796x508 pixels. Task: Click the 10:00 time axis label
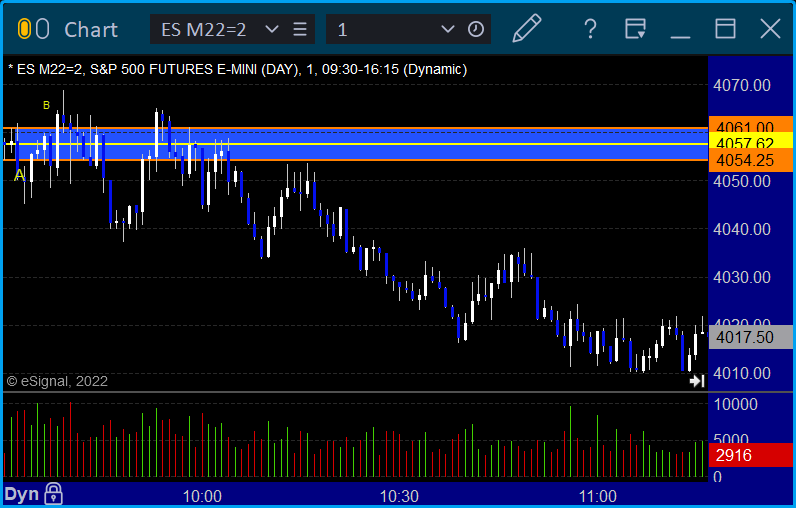point(202,496)
